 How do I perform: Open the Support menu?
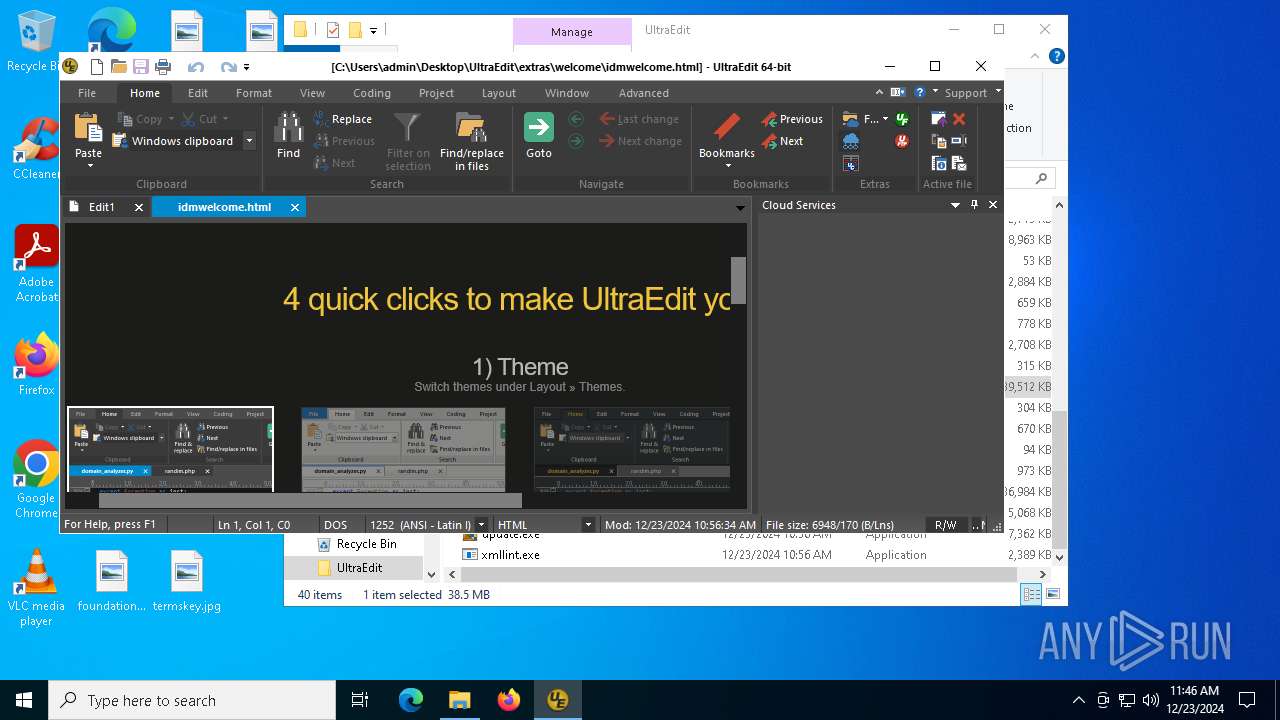click(x=966, y=93)
